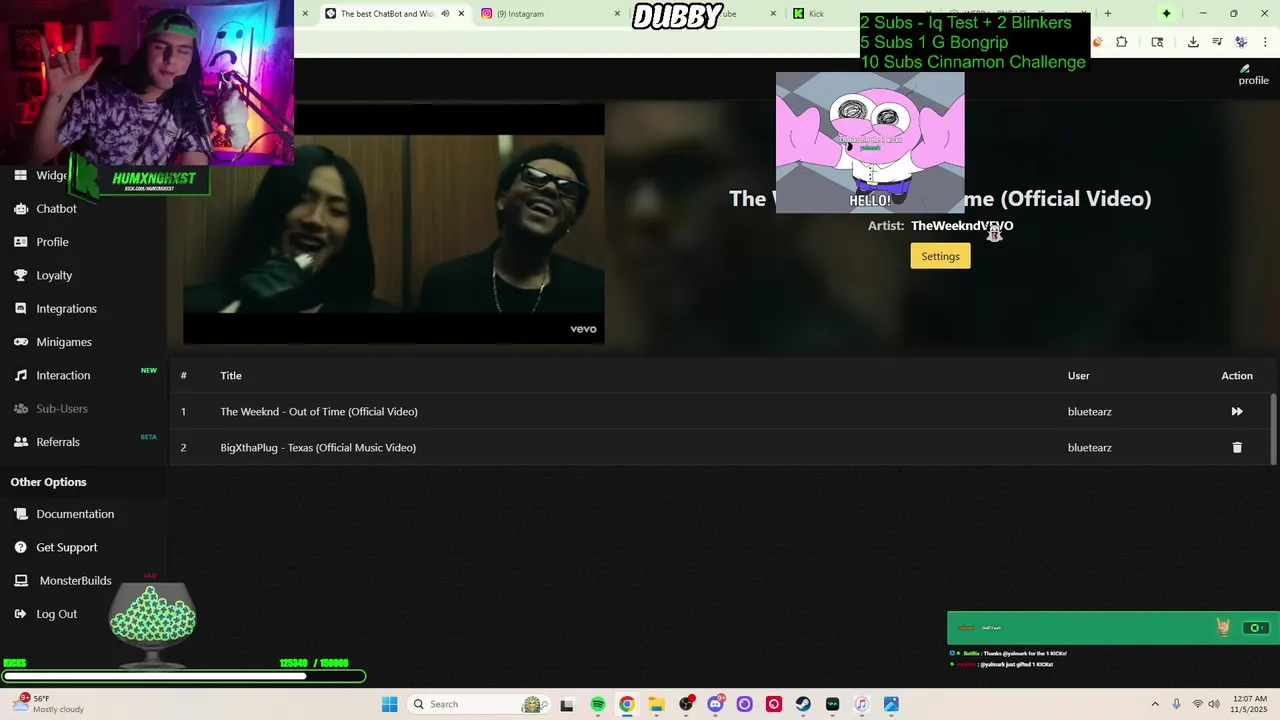Open the song request Settings

[x=940, y=256]
